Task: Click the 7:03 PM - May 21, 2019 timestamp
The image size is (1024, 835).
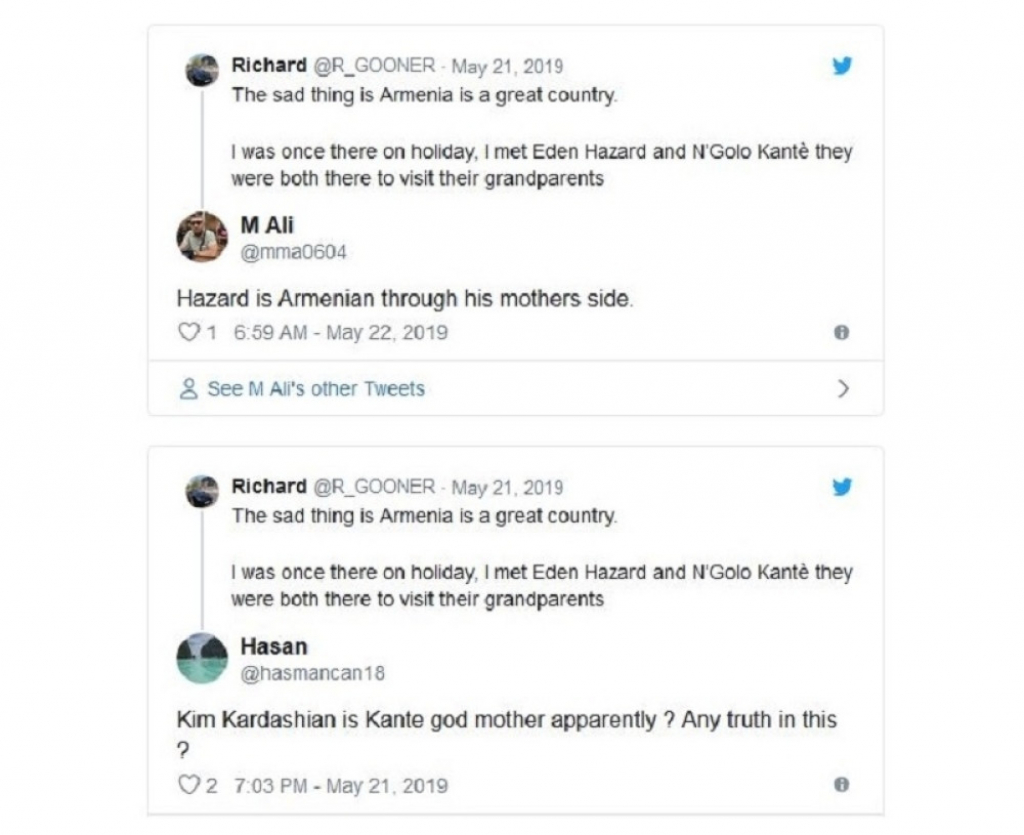Action: [340, 785]
